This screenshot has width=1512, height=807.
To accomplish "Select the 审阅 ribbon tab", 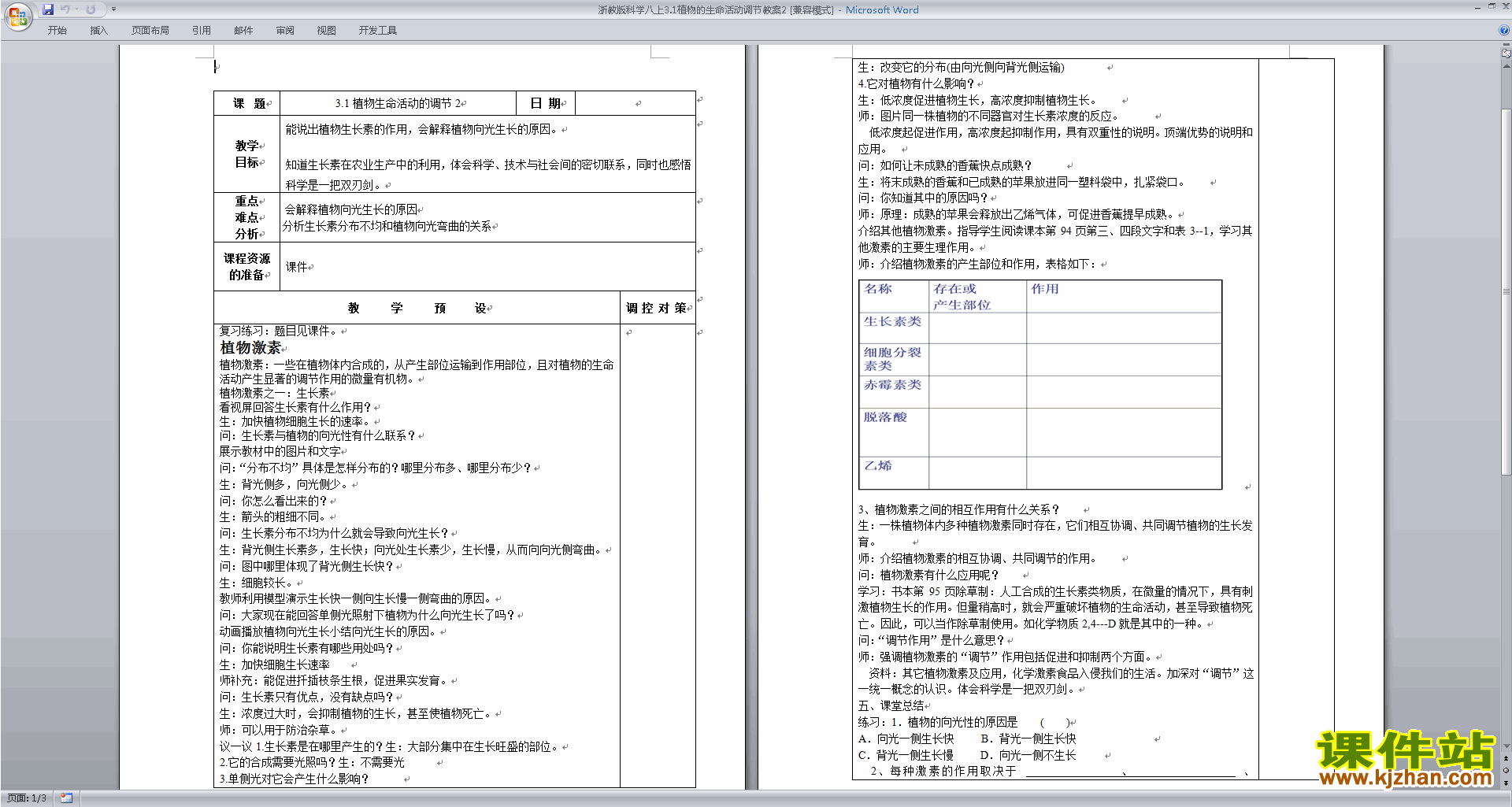I will [x=285, y=30].
